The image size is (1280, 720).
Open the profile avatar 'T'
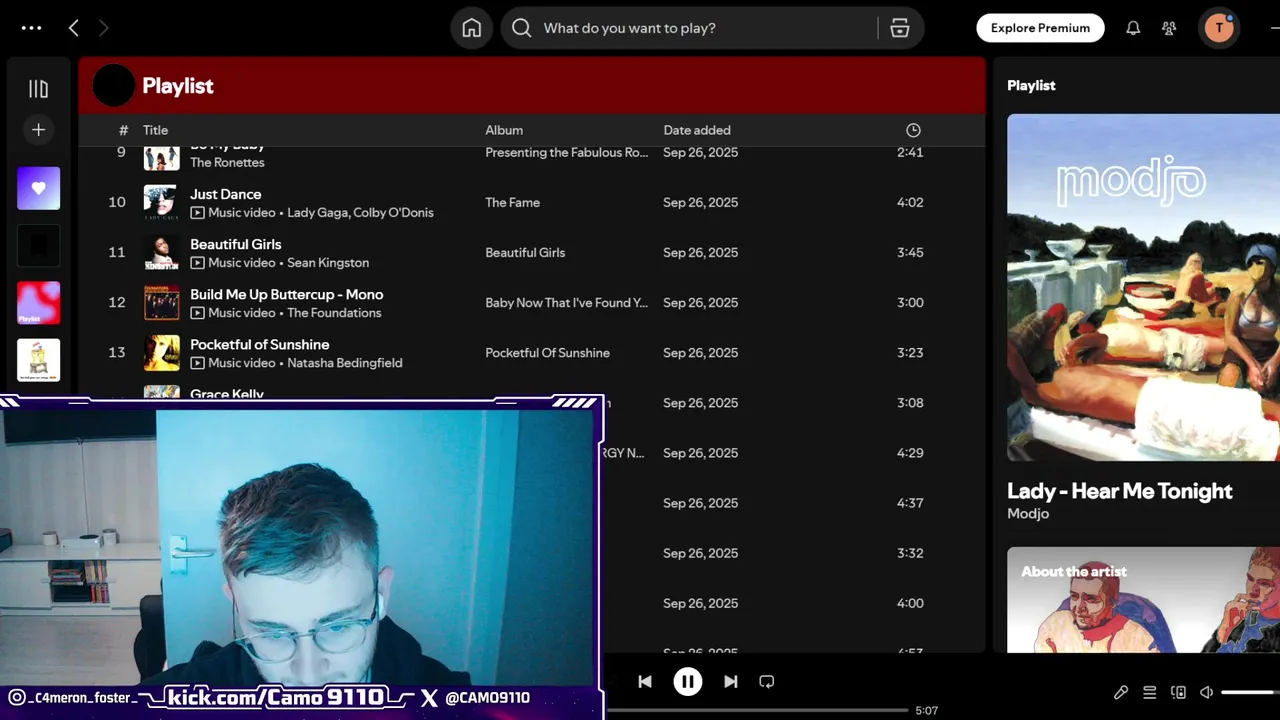pyautogui.click(x=1219, y=28)
